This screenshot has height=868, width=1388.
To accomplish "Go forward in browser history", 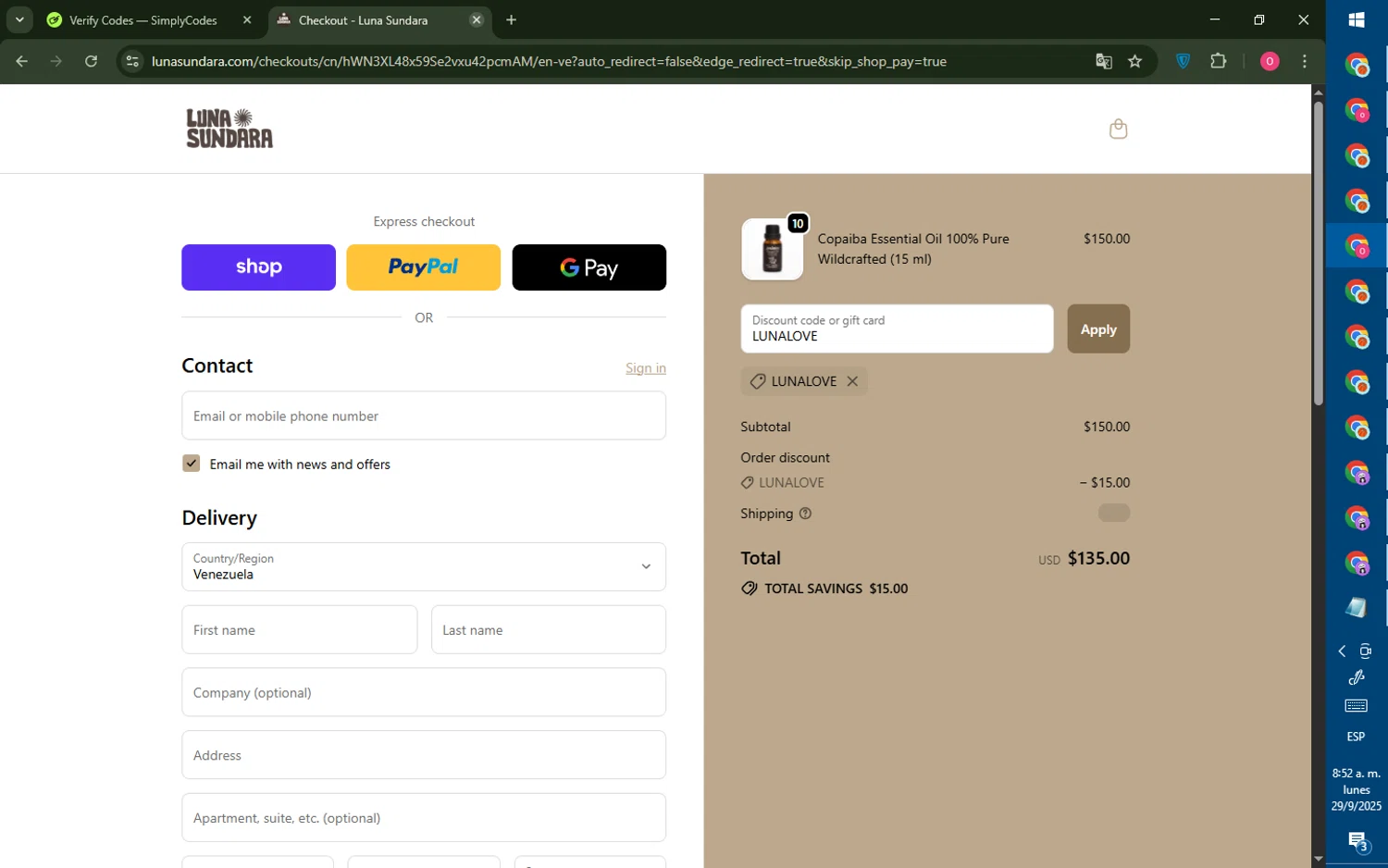I will (56, 61).
